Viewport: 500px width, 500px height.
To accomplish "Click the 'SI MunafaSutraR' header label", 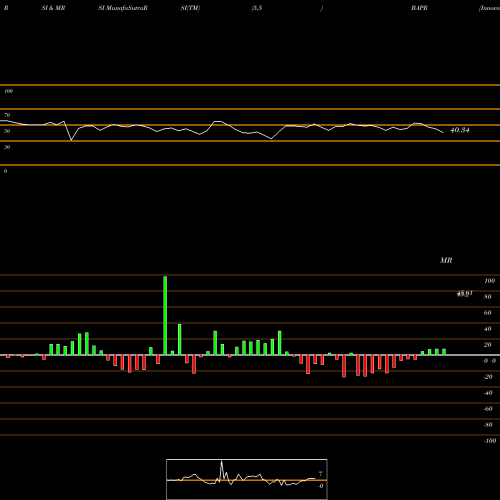I will coord(123,8).
